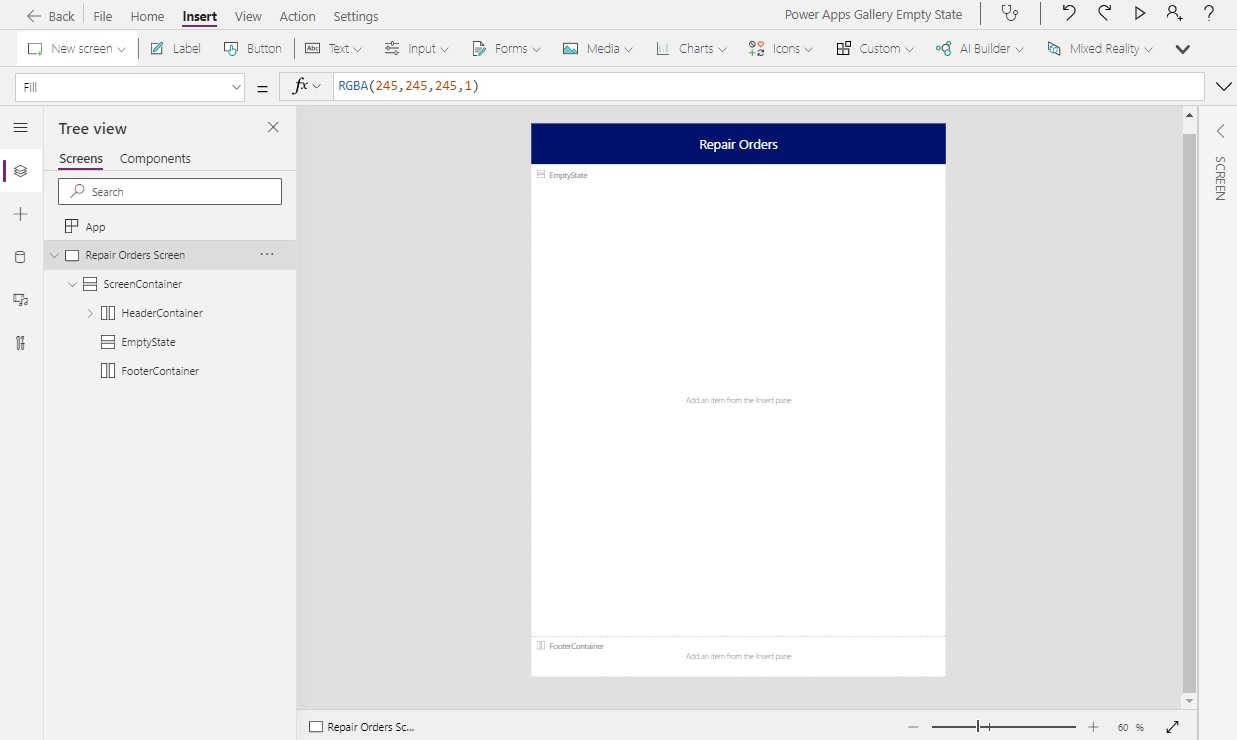This screenshot has width=1237, height=740.
Task: Open the Settings menu
Action: 355,16
